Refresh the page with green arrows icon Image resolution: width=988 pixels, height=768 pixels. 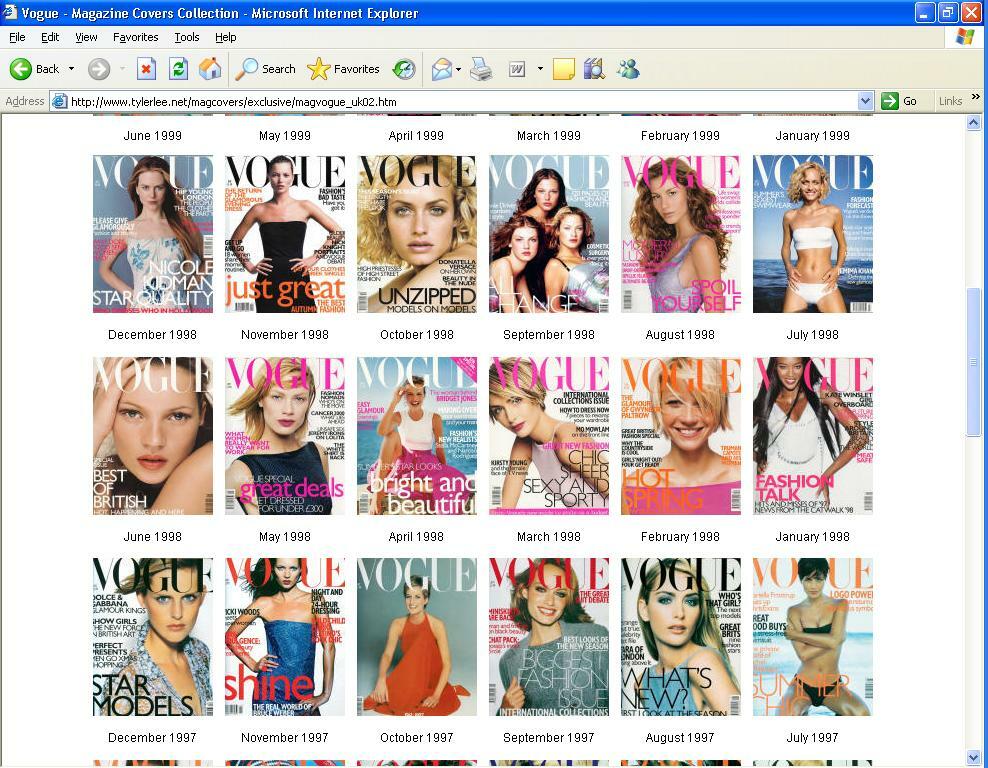coord(178,69)
